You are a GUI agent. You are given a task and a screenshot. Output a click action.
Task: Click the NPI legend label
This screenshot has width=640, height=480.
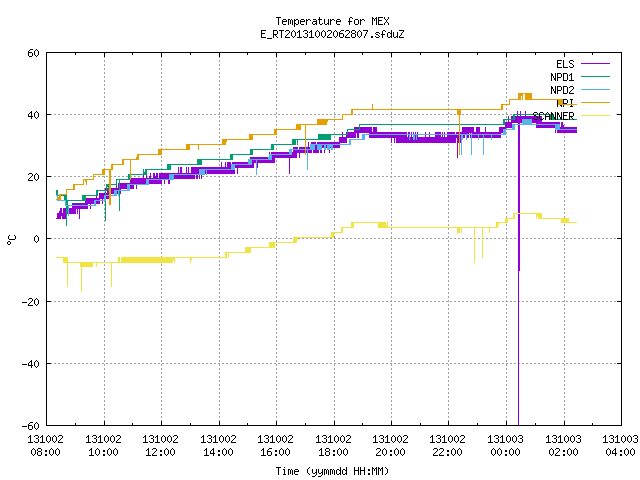tap(565, 103)
